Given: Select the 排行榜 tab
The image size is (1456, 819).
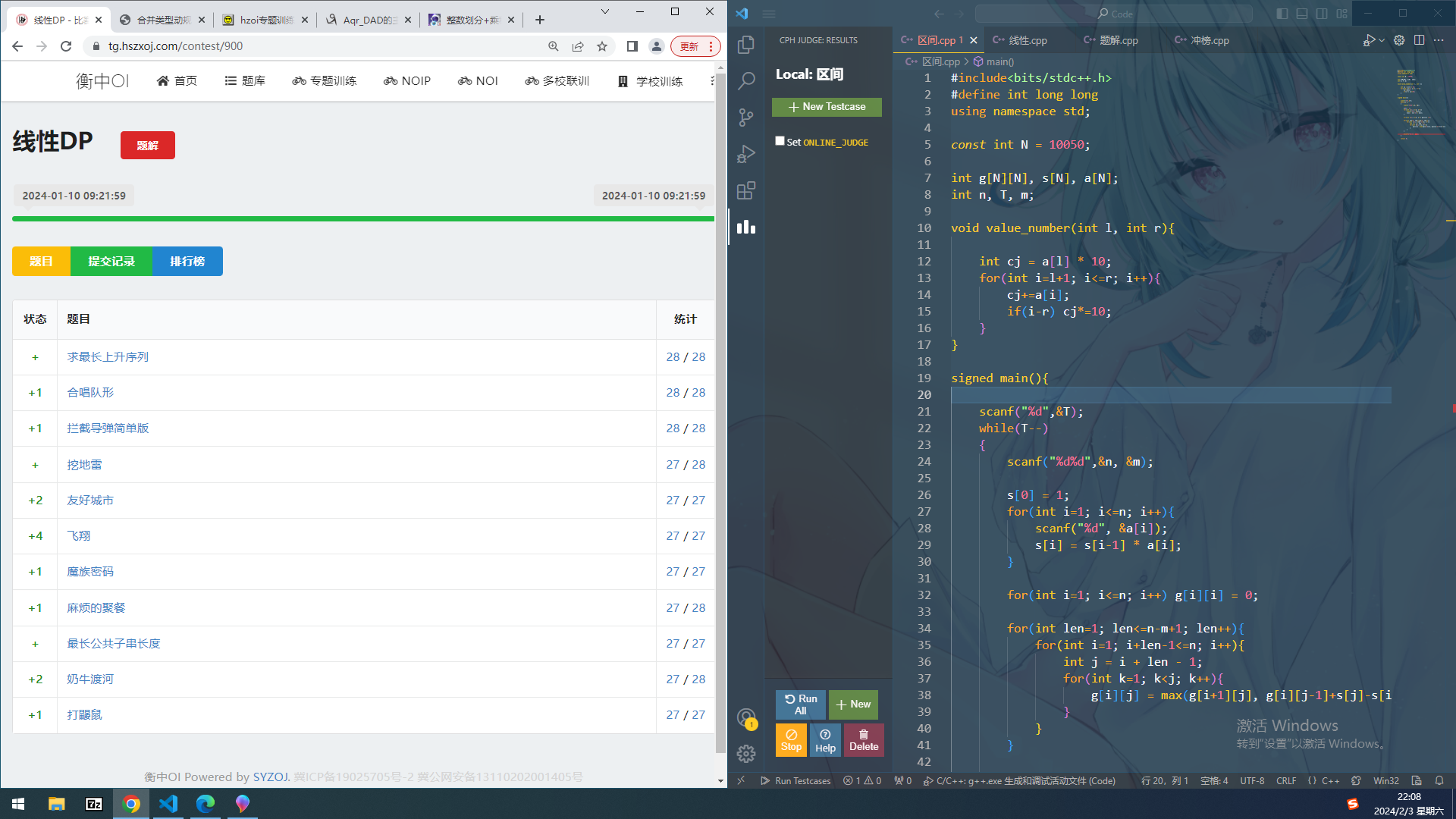Looking at the screenshot, I should click(x=187, y=261).
